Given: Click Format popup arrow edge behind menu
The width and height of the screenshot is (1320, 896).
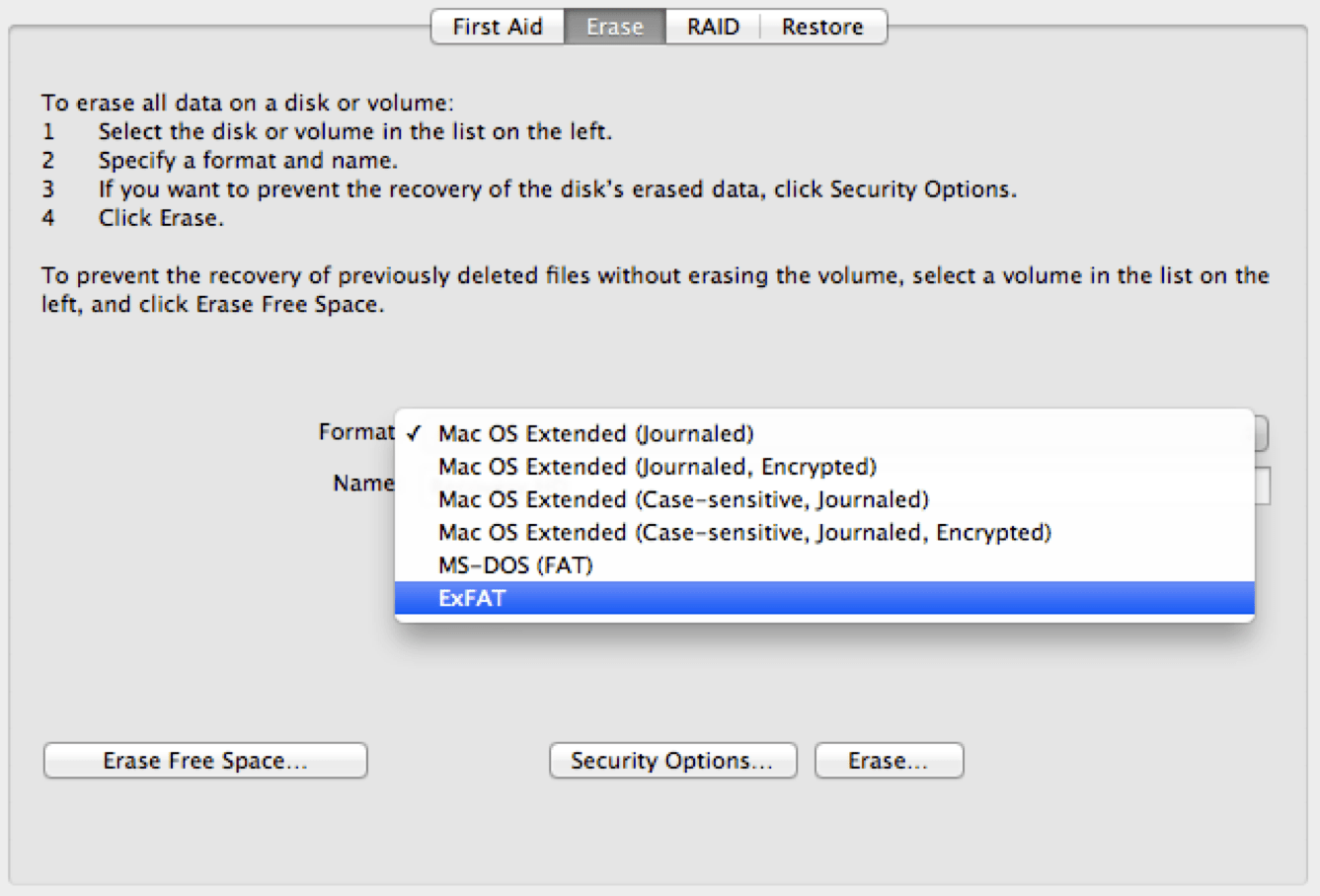Looking at the screenshot, I should (1262, 433).
